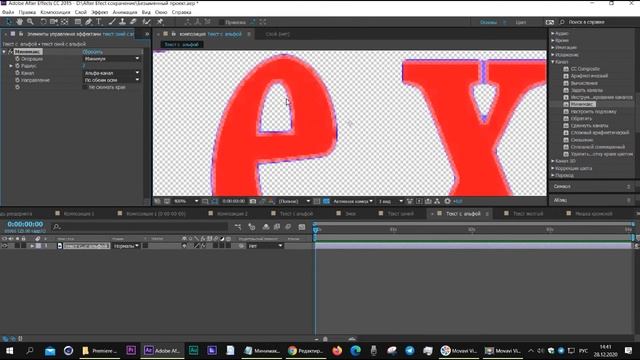This screenshot has height=360, width=640.
Task: Select the Type text tool
Action: [x=99, y=22]
